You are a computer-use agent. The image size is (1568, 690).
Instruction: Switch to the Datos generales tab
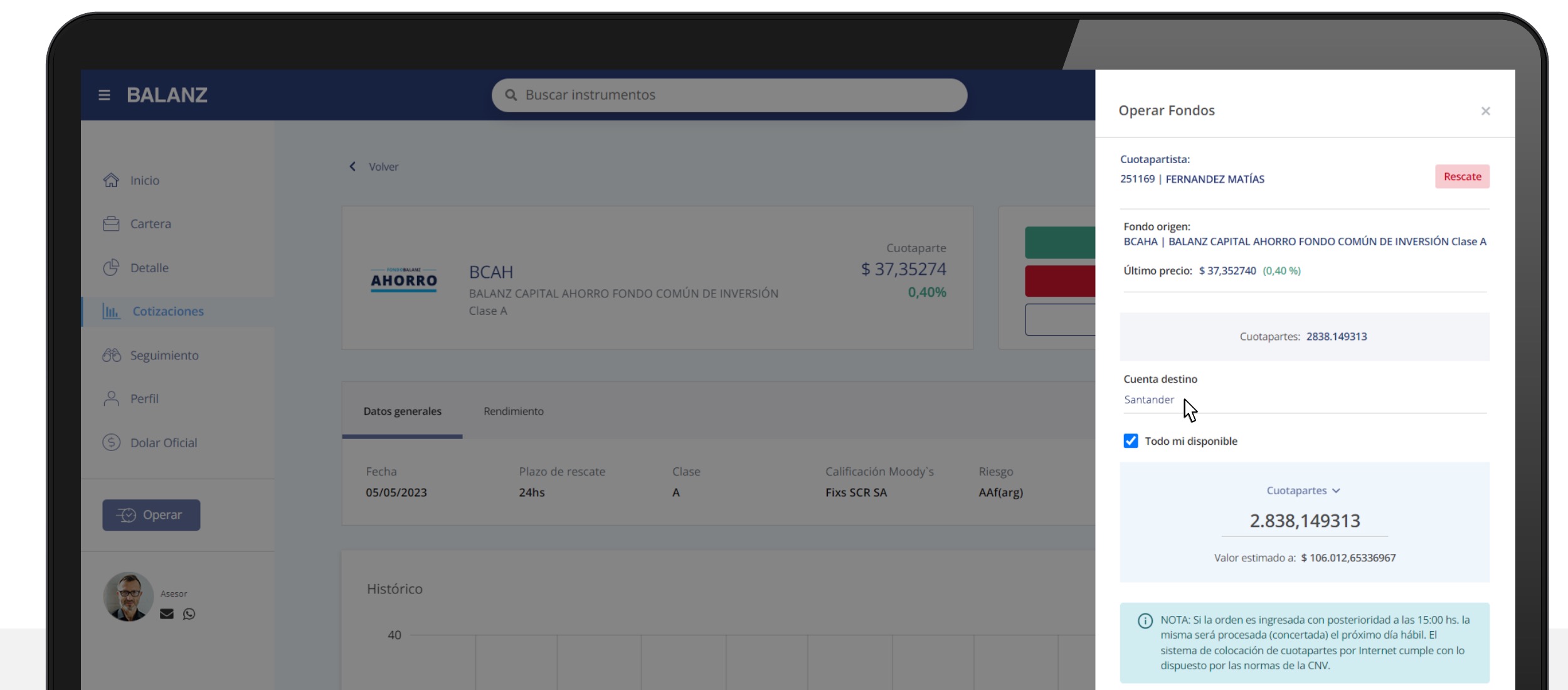tap(402, 411)
